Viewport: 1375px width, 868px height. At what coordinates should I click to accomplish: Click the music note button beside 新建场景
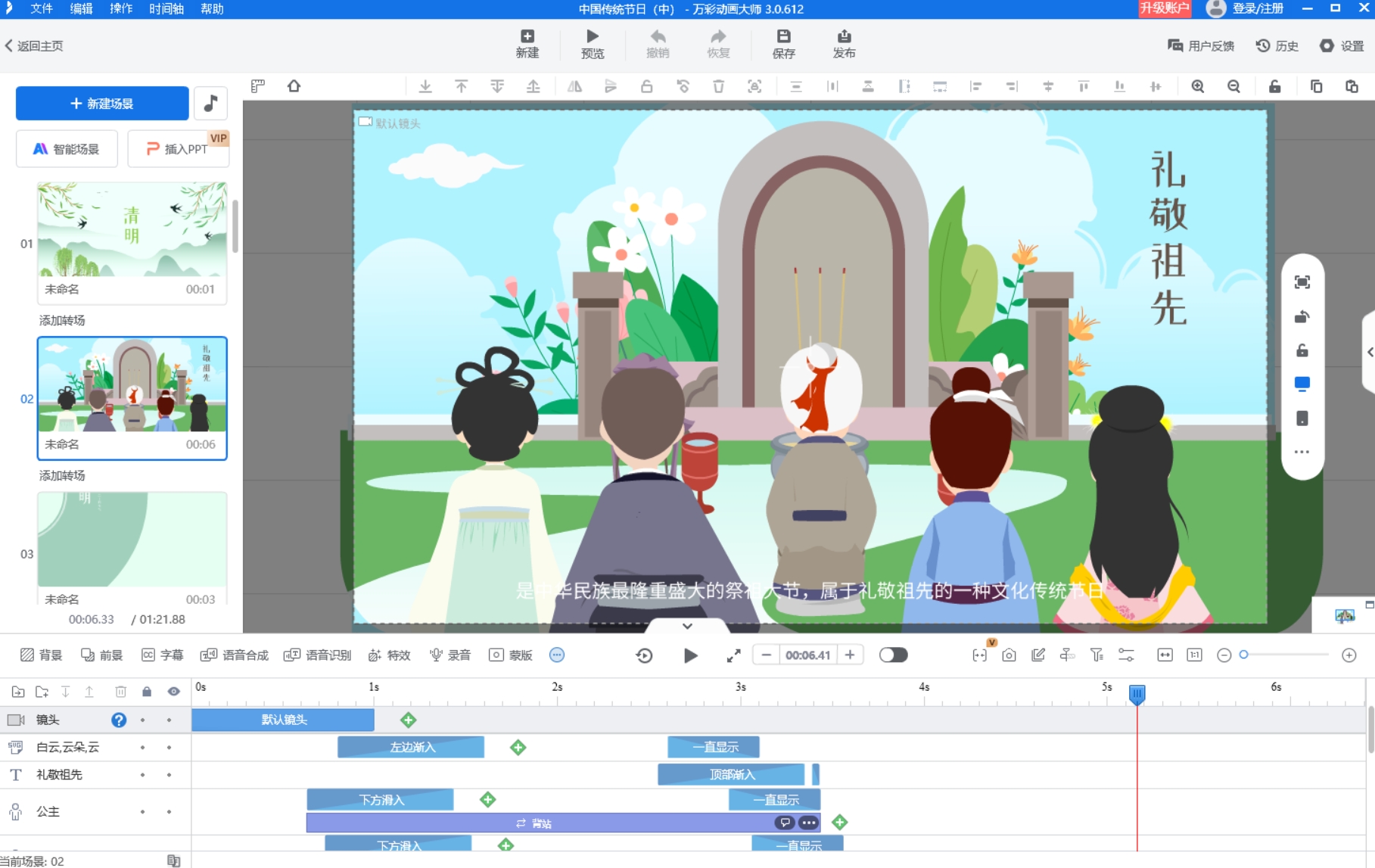tap(210, 104)
